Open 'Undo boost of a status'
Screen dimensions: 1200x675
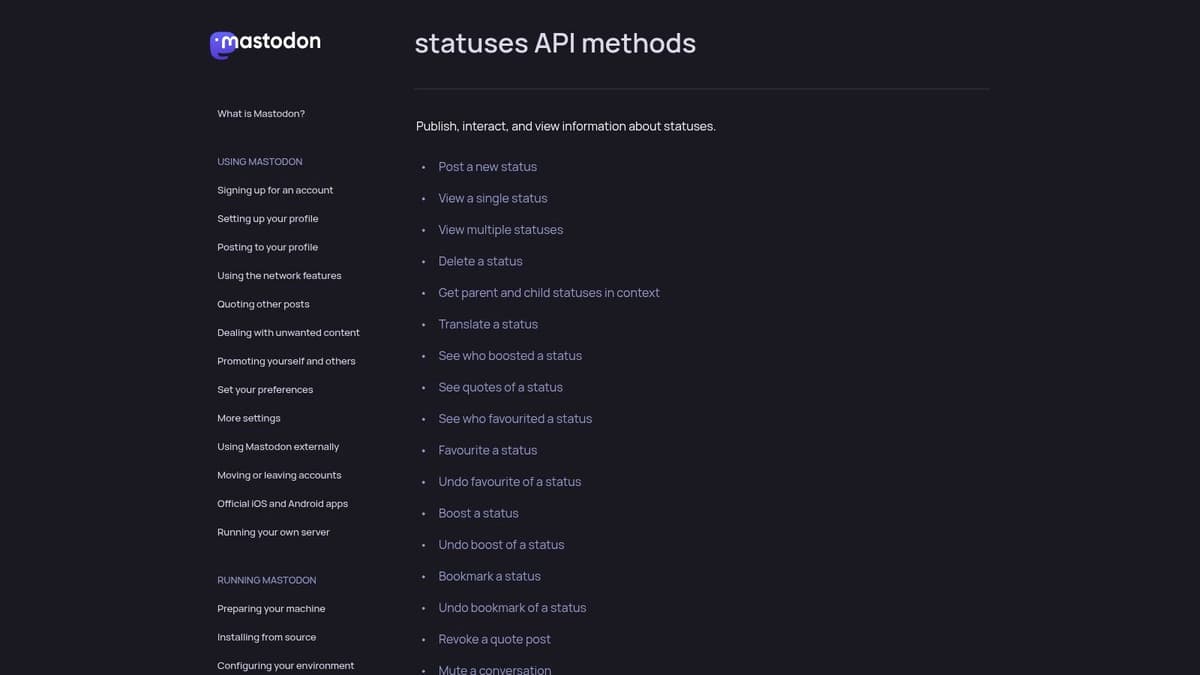[501, 545]
